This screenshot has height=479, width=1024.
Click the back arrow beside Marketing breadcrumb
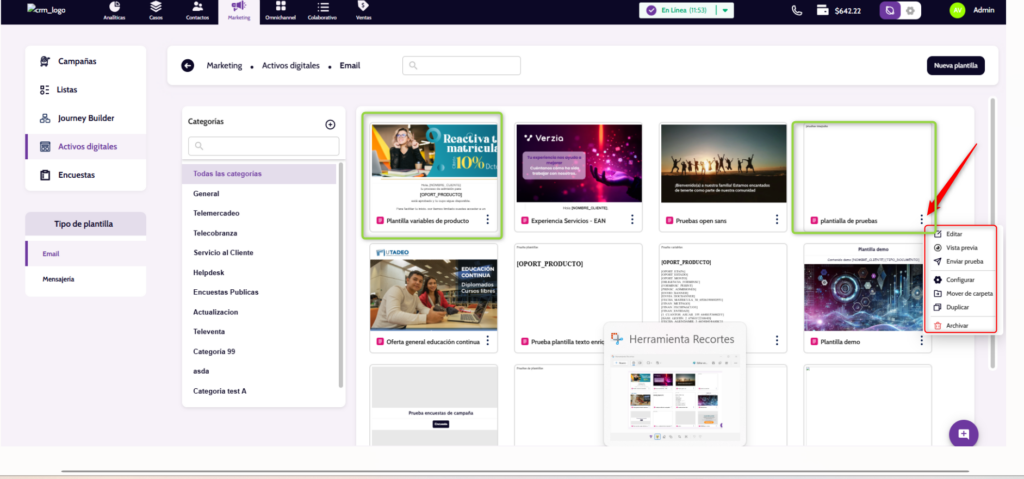coord(187,66)
